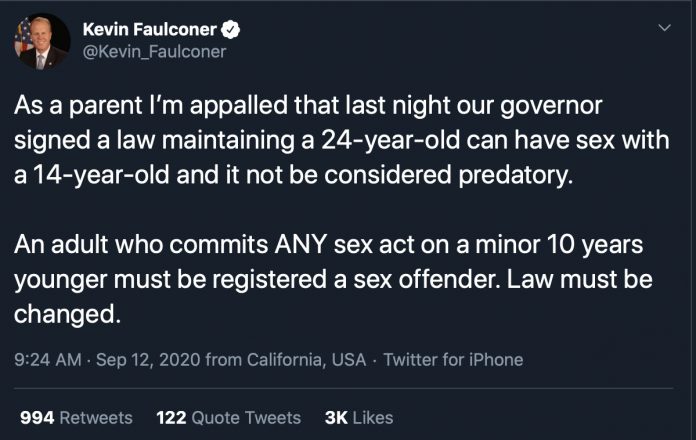Image resolution: width=696 pixels, height=440 pixels.
Task: Open Kevin Faulconer's profile picture
Action: 42,41
